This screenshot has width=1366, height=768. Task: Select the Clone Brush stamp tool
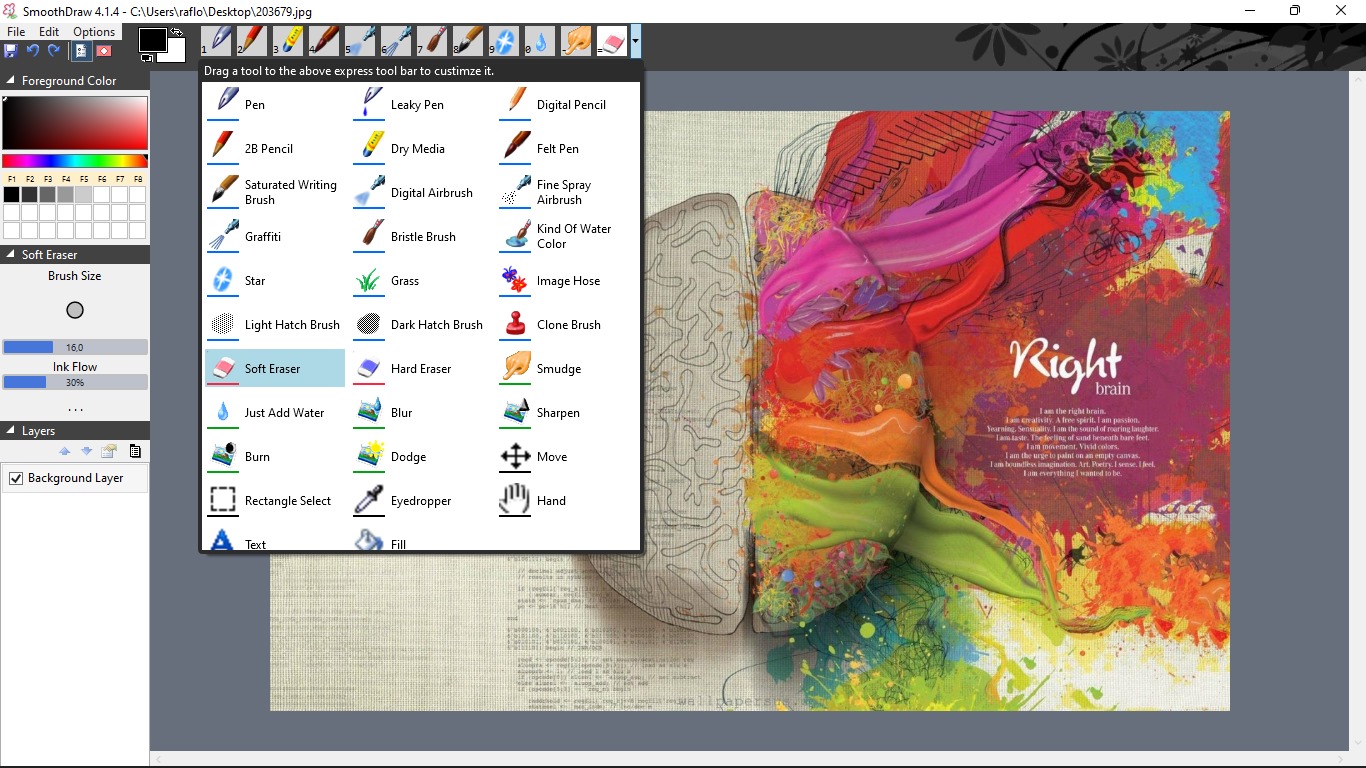(566, 324)
